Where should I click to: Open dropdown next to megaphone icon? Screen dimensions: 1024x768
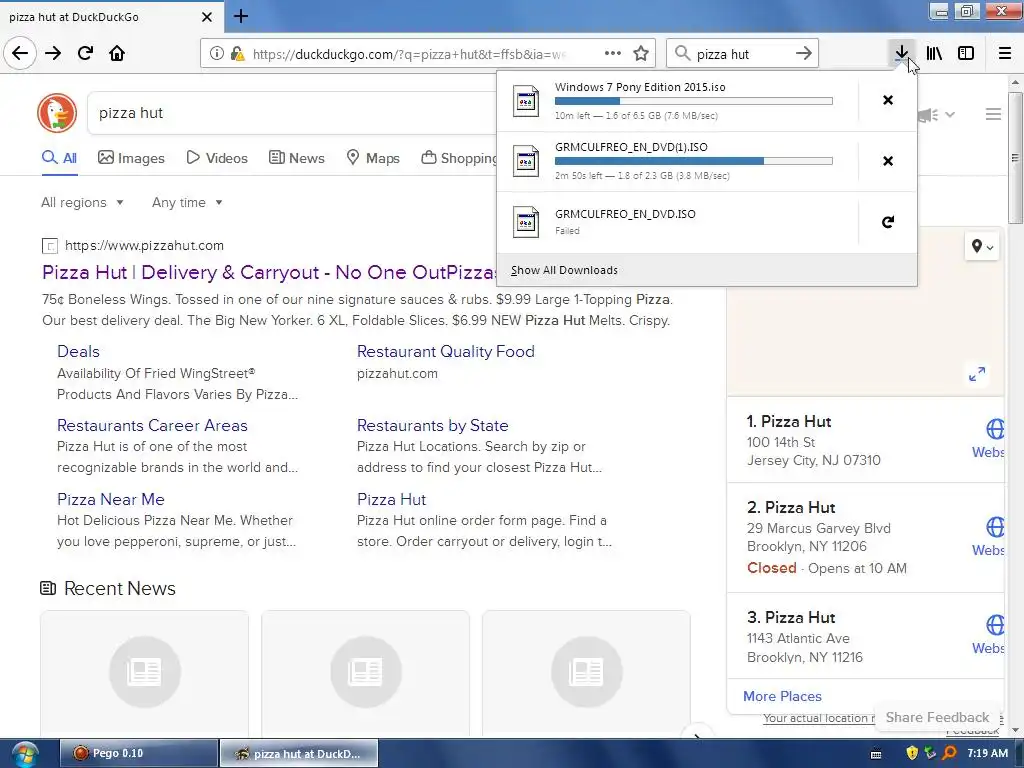point(950,114)
